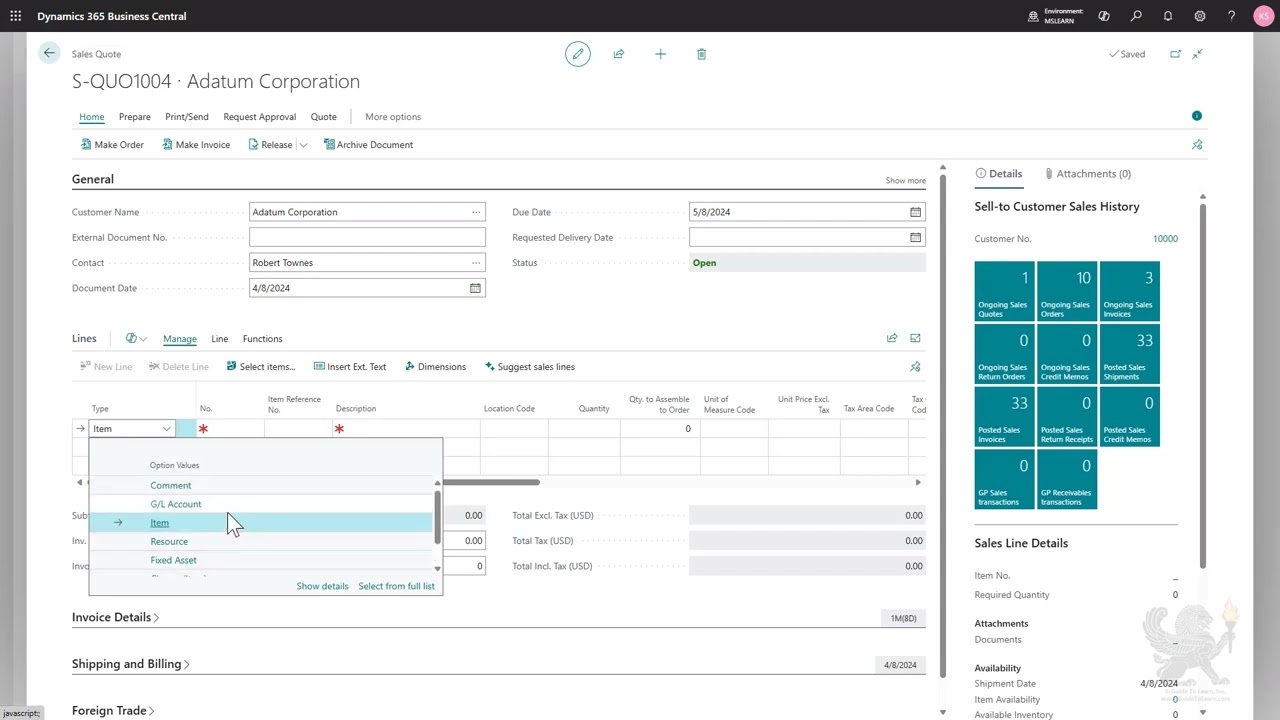Open calendar picker for Due Date
Viewport: 1280px width, 720px height.
tap(915, 212)
